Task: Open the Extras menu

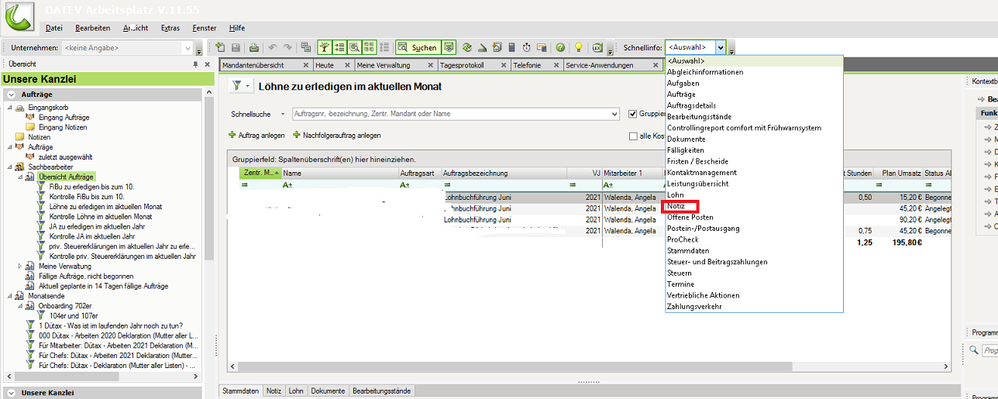Action: click(x=170, y=28)
